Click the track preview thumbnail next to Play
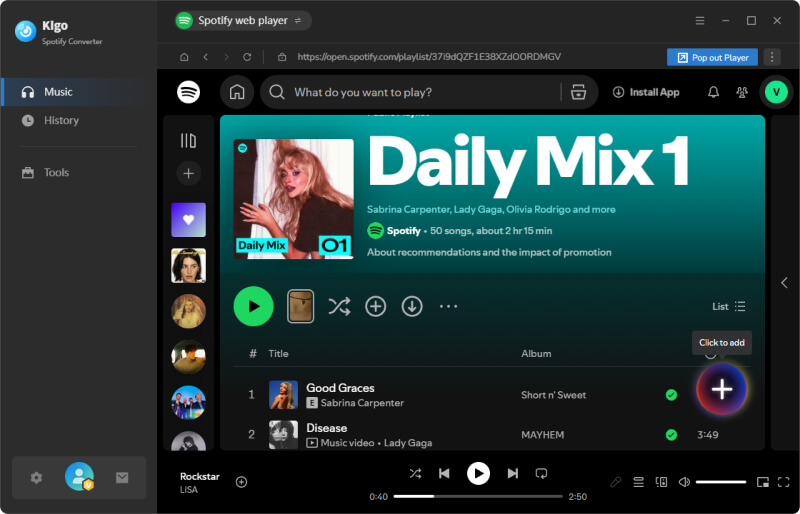Viewport: 800px width, 514px height. click(x=301, y=306)
